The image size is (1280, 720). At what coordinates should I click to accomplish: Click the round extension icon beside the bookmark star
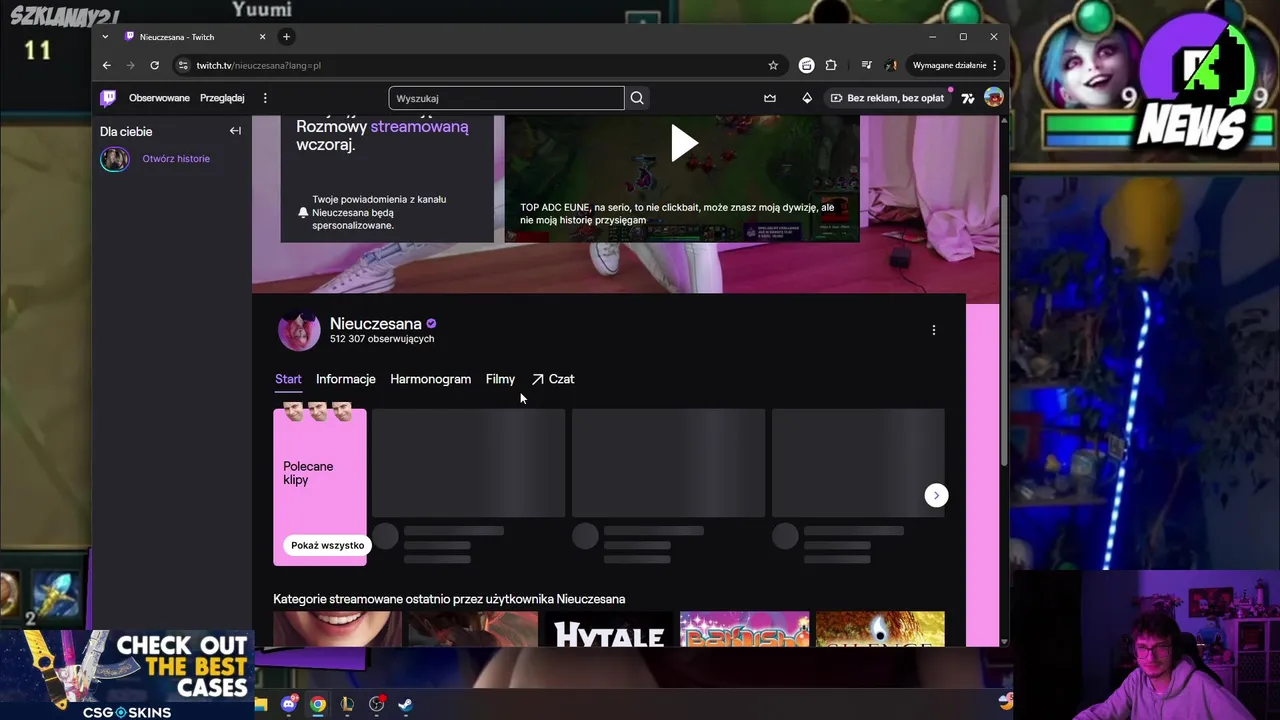pyautogui.click(x=807, y=65)
